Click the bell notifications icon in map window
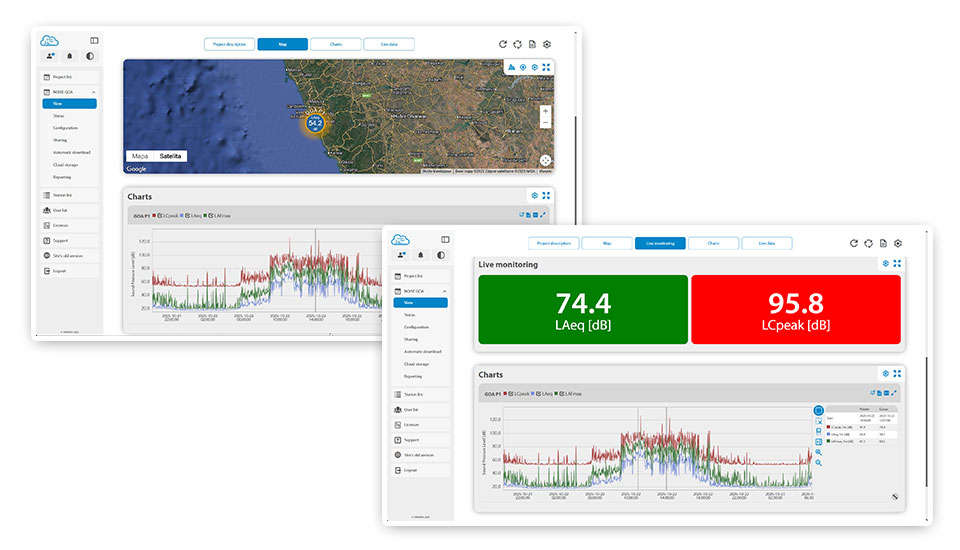Screen dimensions: 960x550 pyautogui.click(x=70, y=56)
